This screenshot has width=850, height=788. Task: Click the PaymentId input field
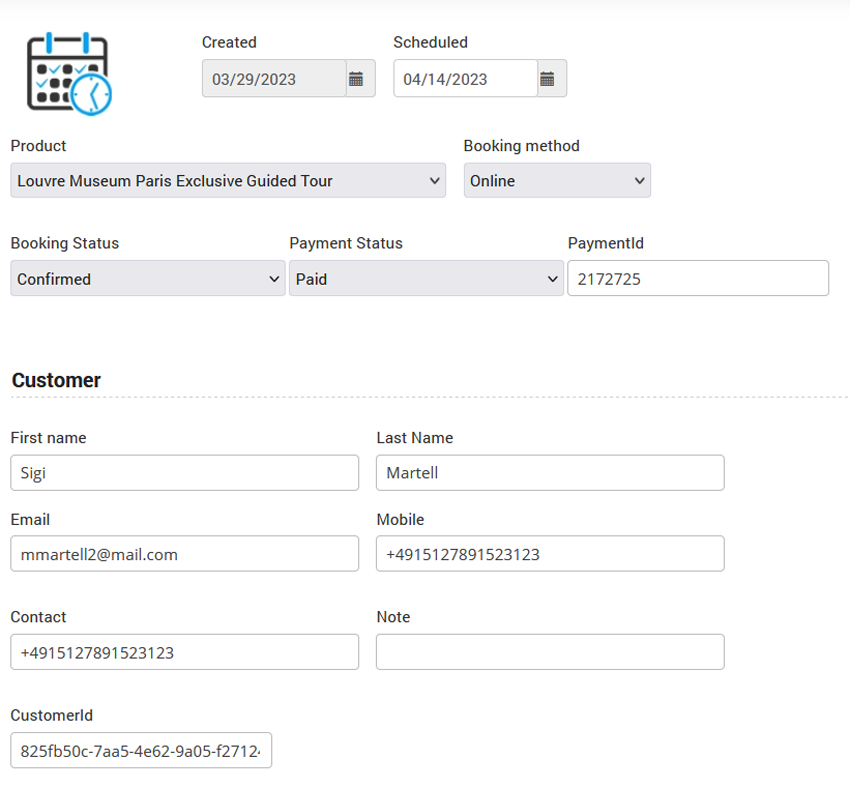tap(698, 279)
